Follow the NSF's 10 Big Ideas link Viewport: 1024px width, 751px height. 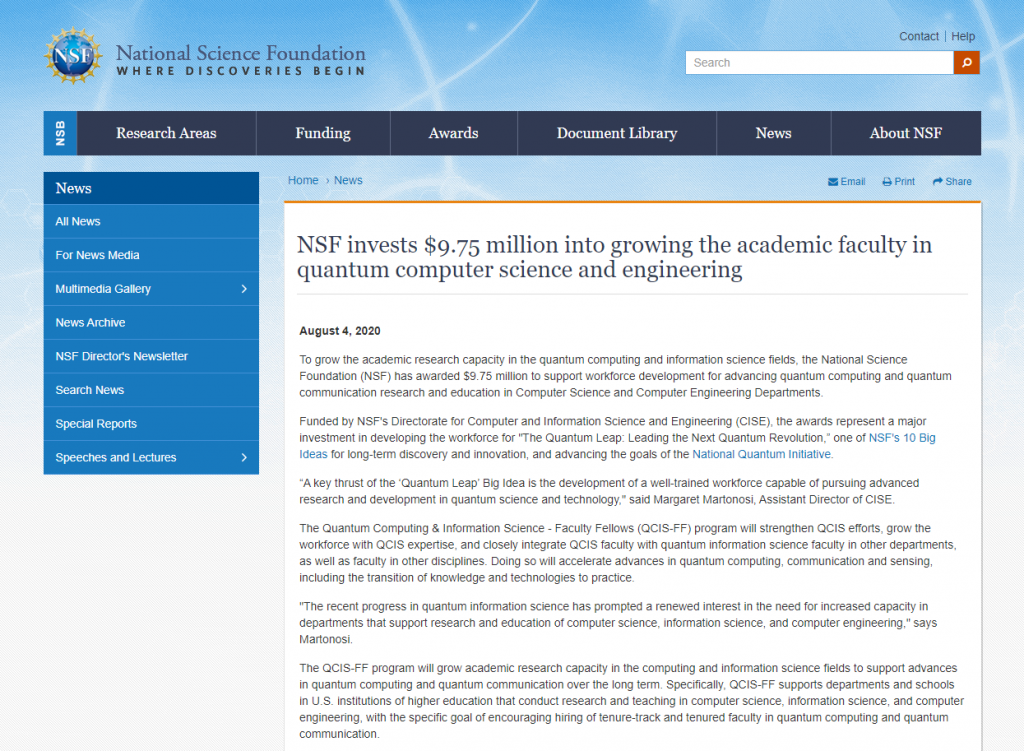[902, 438]
